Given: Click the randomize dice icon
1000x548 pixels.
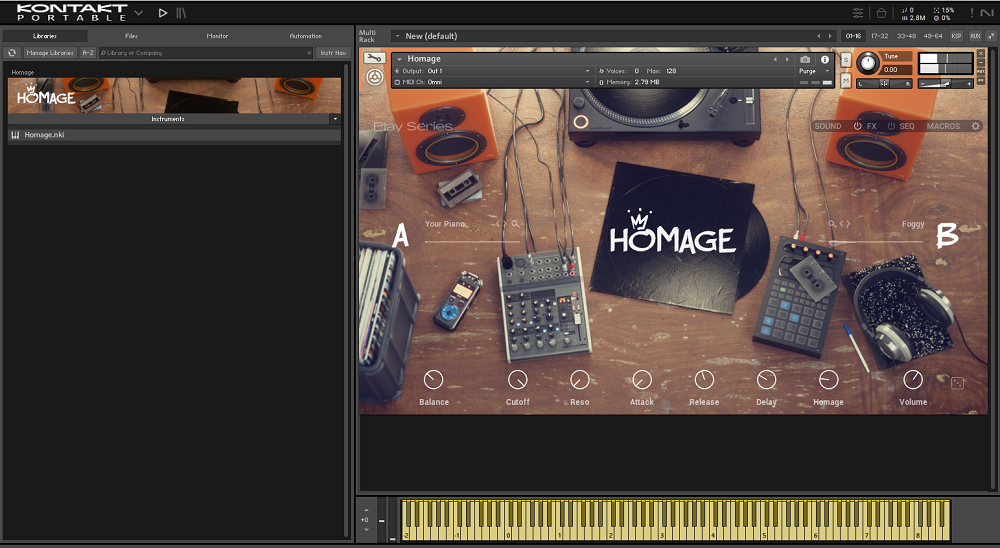Looking at the screenshot, I should pos(956,383).
